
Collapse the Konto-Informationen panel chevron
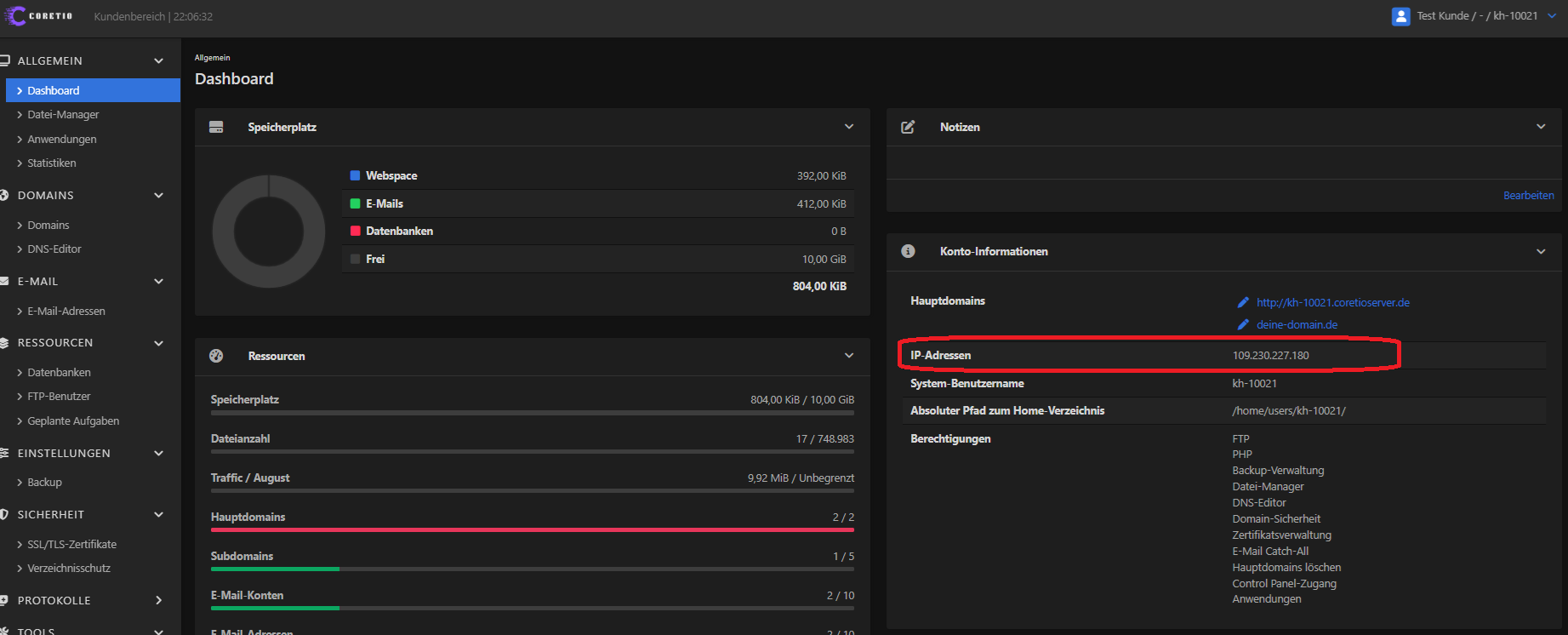(1541, 251)
